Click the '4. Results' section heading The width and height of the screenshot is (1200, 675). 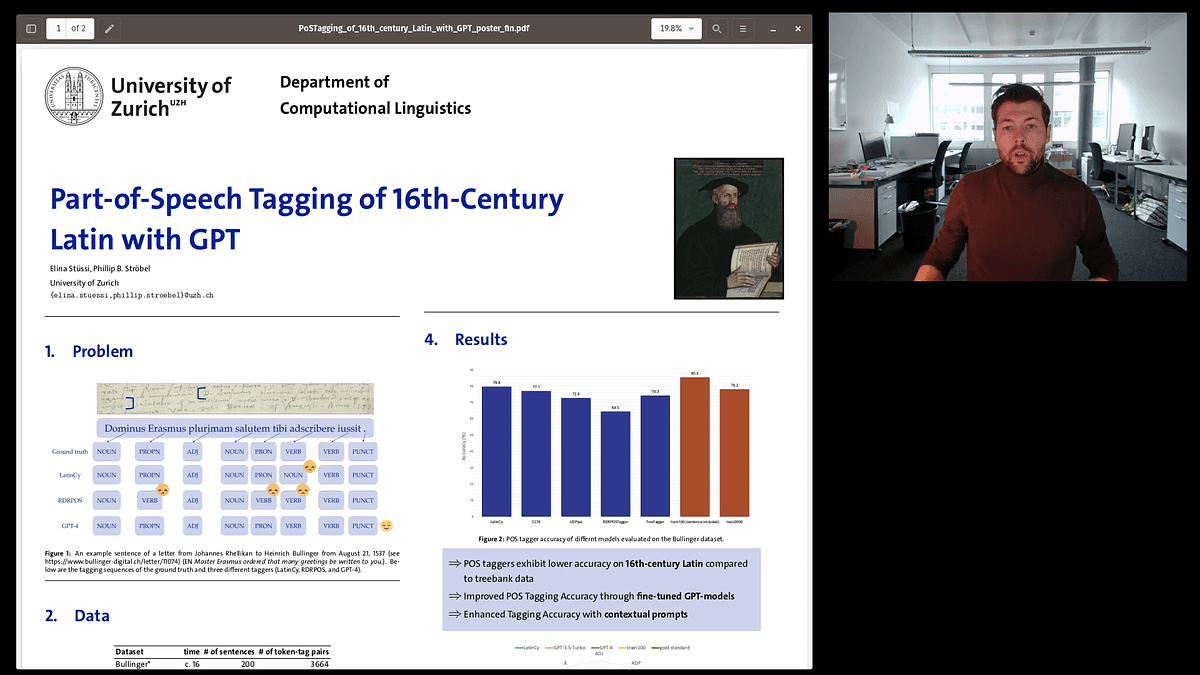tap(466, 339)
